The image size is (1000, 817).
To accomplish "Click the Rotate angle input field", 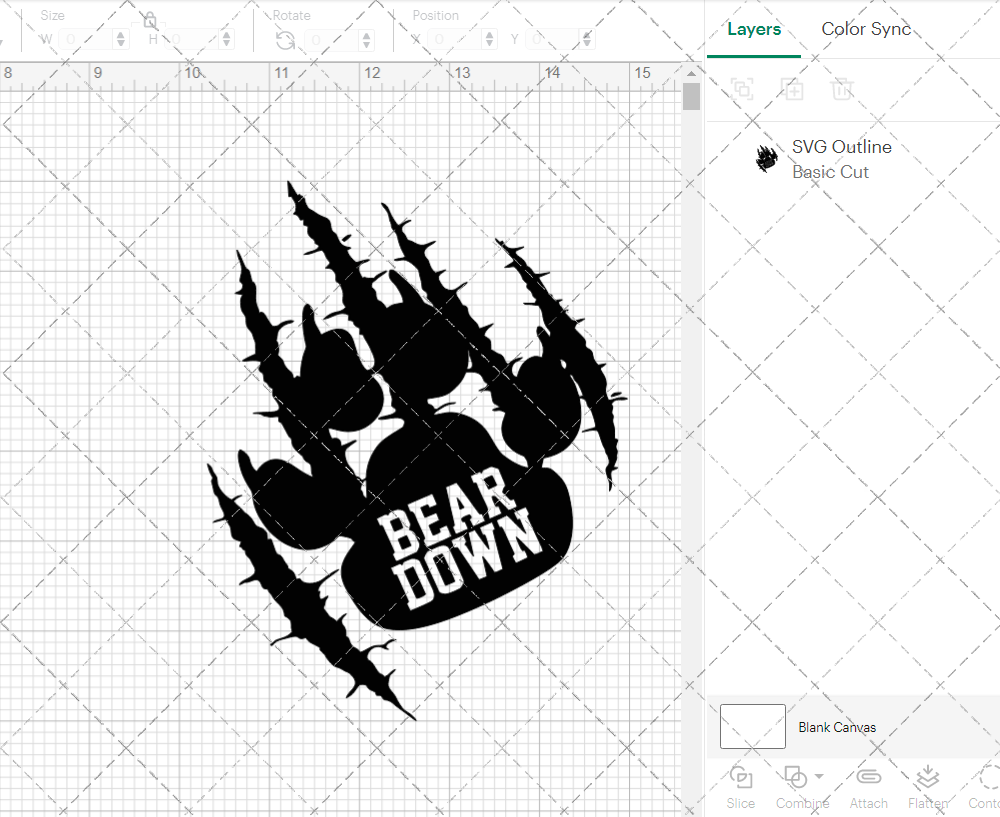I will click(332, 40).
